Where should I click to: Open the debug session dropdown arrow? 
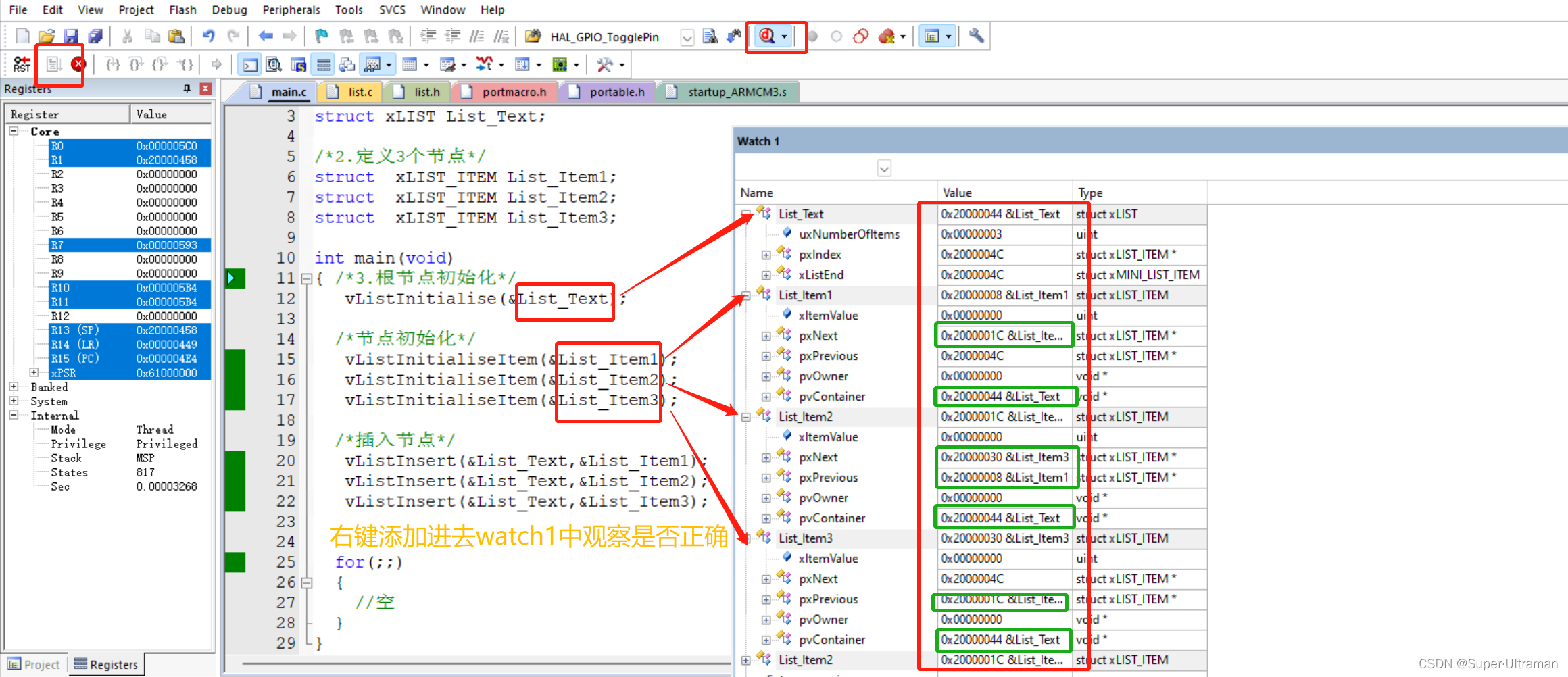tap(784, 36)
